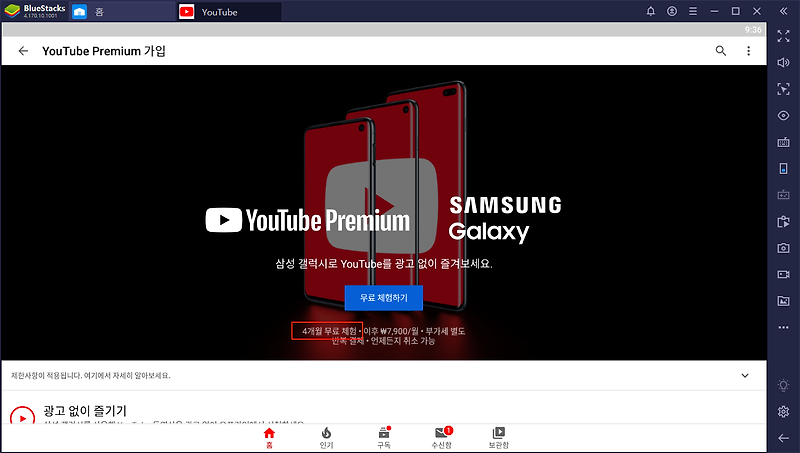800x453 pixels.
Task: Open the macro recorder sidebar icon
Action: tap(783, 195)
